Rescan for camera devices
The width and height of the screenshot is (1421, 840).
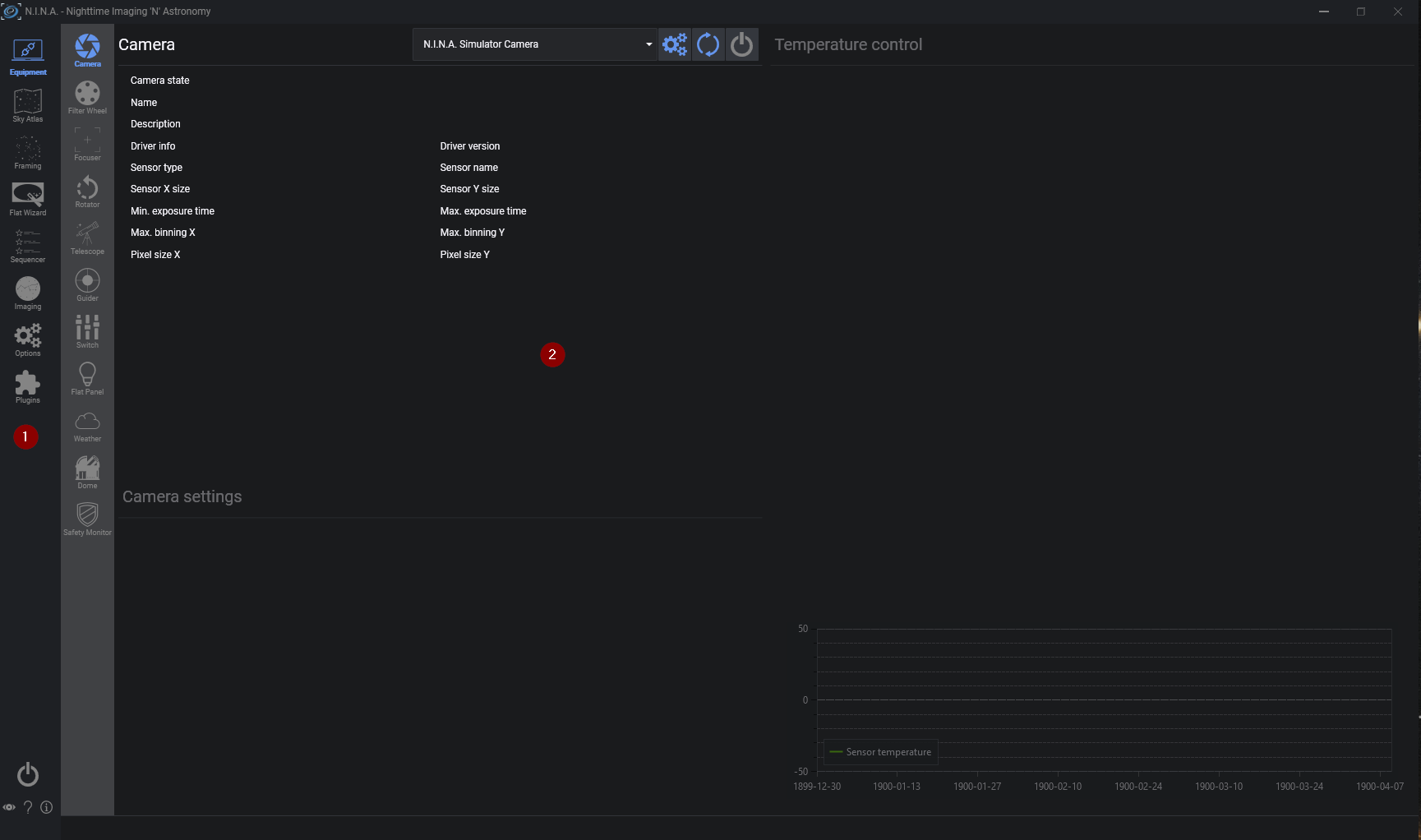tap(708, 44)
